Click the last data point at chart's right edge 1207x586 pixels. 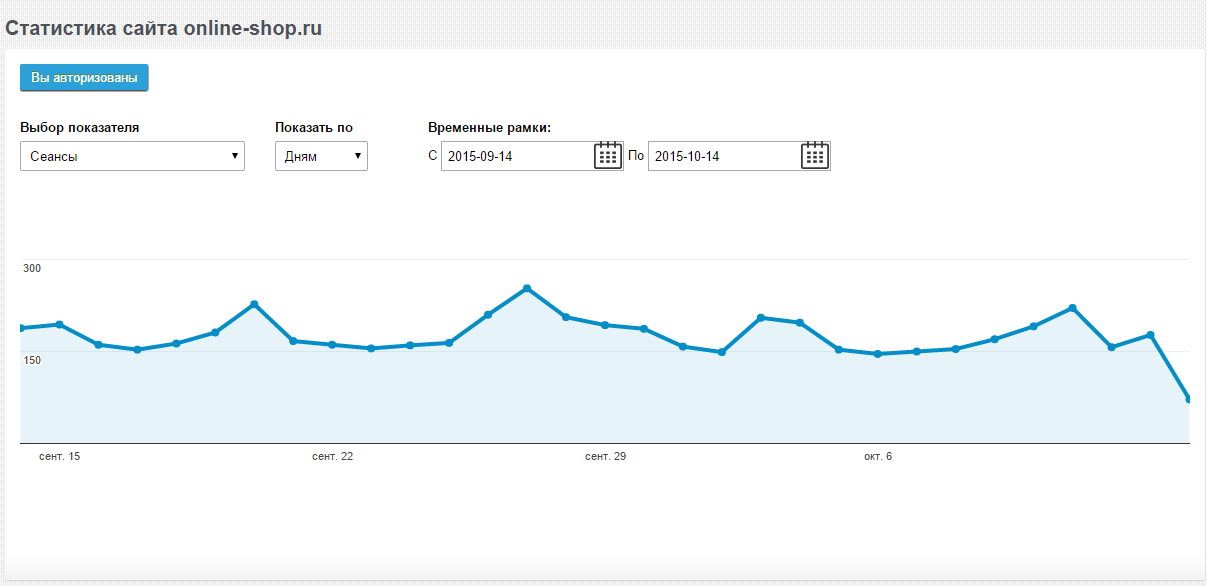tap(1188, 399)
